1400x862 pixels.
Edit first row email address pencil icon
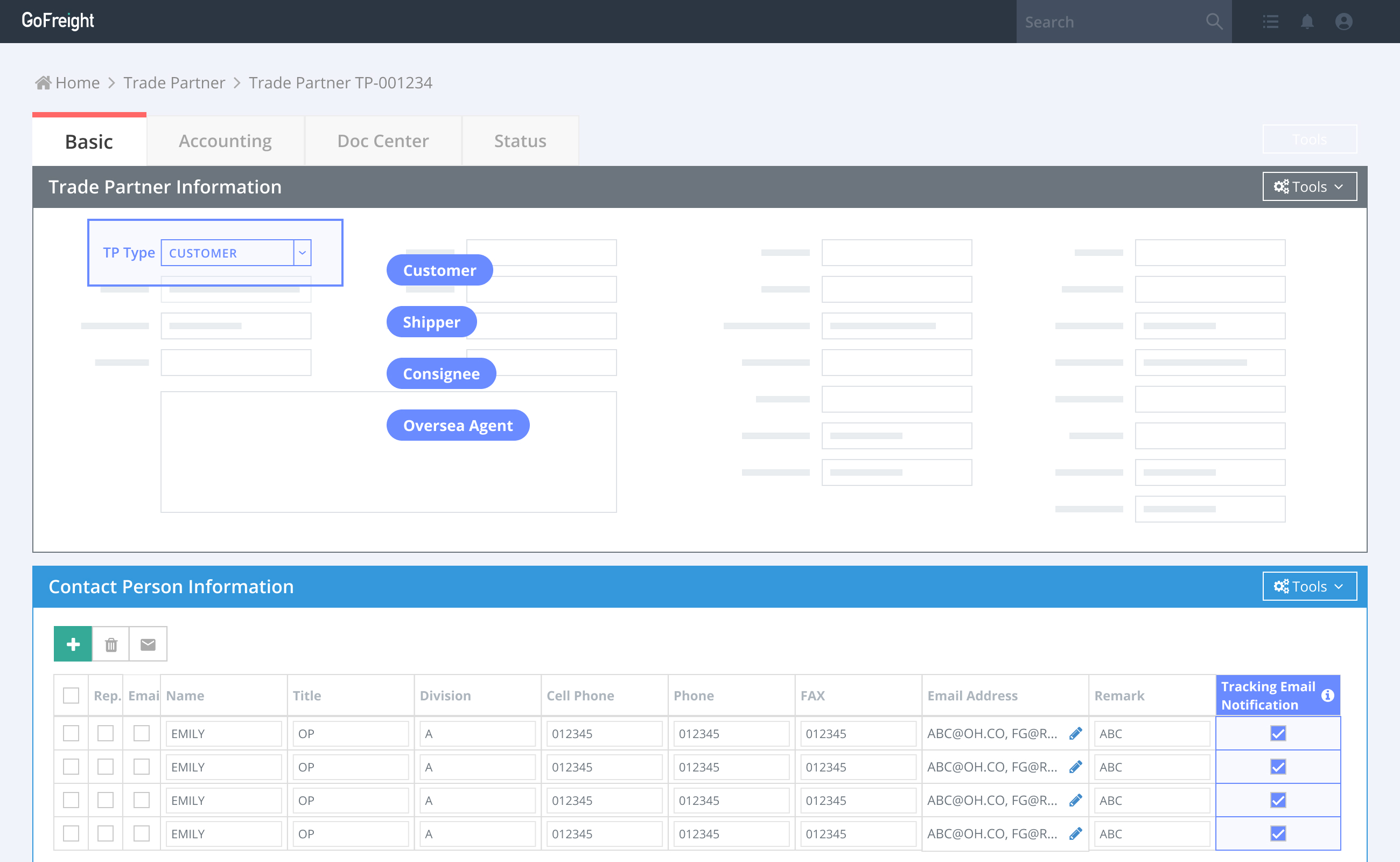pos(1075,734)
